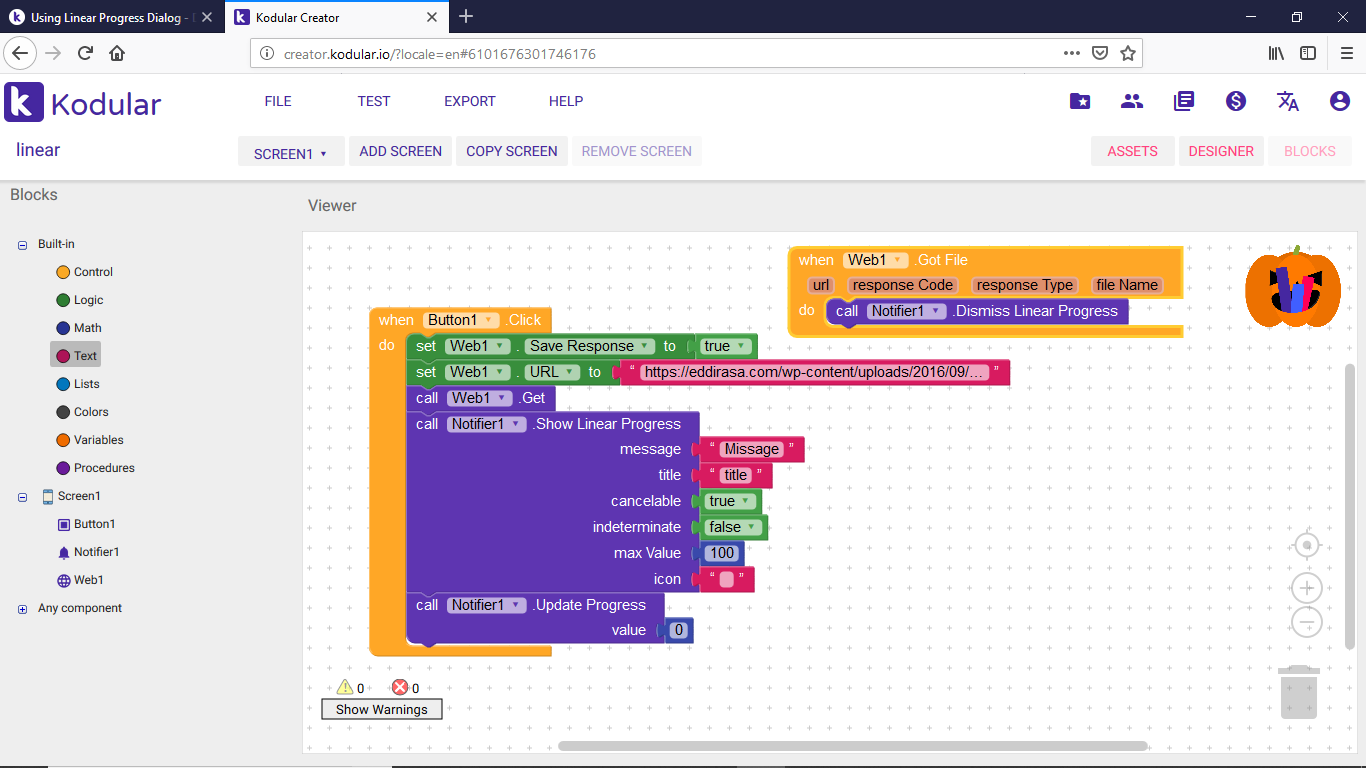Viewport: 1366px width, 768px height.
Task: Collapse the Built-in tree section
Action: pyautogui.click(x=22, y=244)
